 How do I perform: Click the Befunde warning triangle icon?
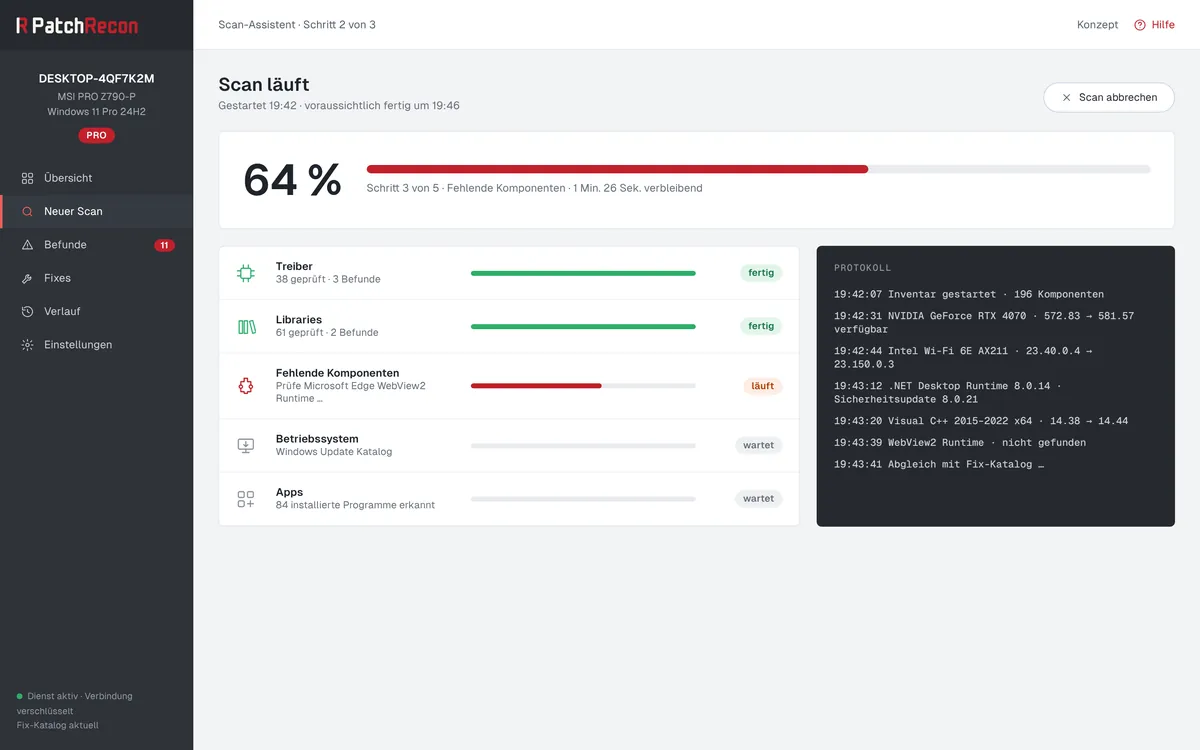(x=28, y=245)
